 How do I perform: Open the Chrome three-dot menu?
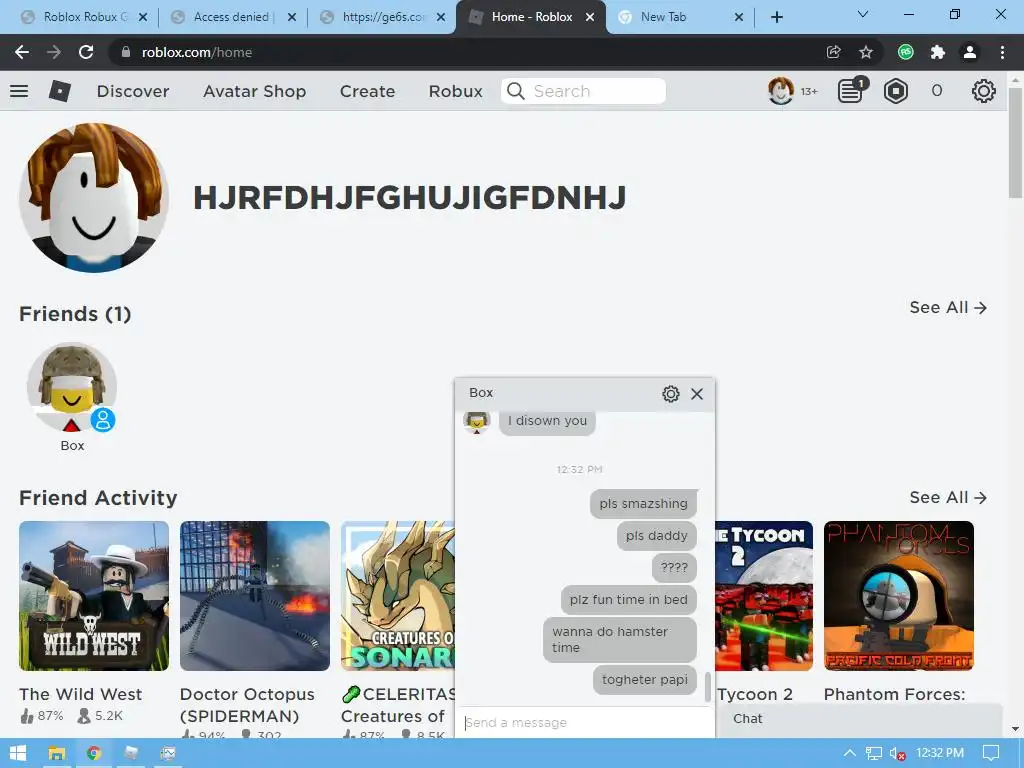(x=1002, y=52)
